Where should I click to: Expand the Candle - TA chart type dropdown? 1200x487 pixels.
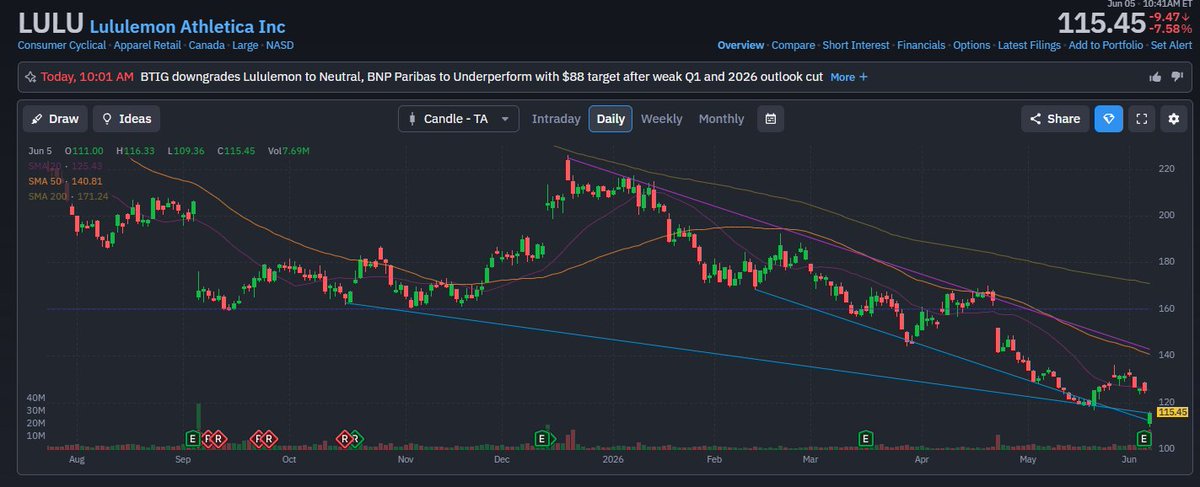(x=459, y=118)
